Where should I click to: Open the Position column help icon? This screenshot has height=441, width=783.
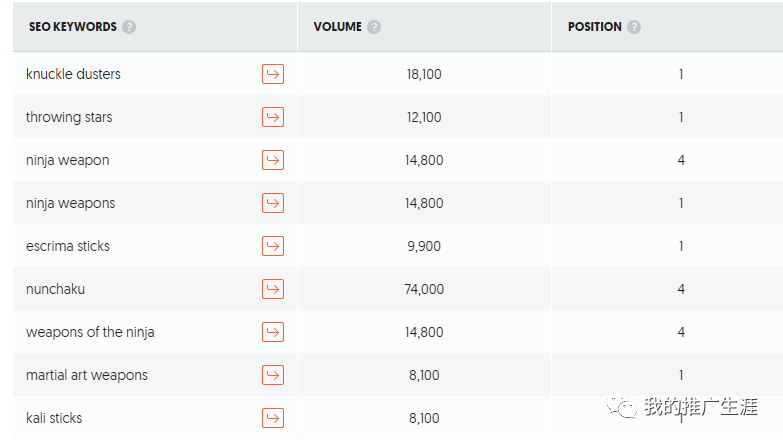[x=634, y=27]
